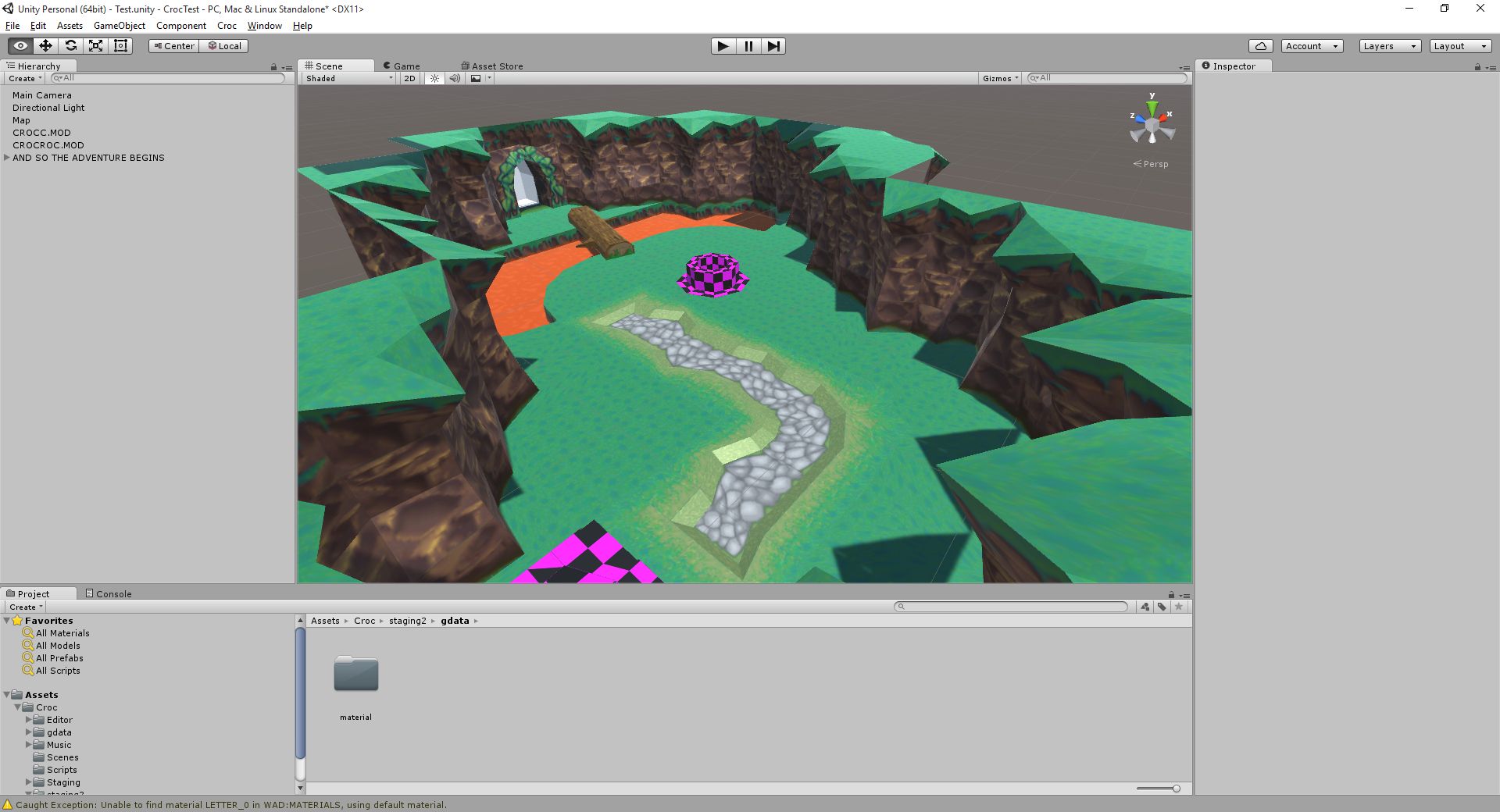Toggle scene lighting sun icon
1500x812 pixels.
(435, 78)
